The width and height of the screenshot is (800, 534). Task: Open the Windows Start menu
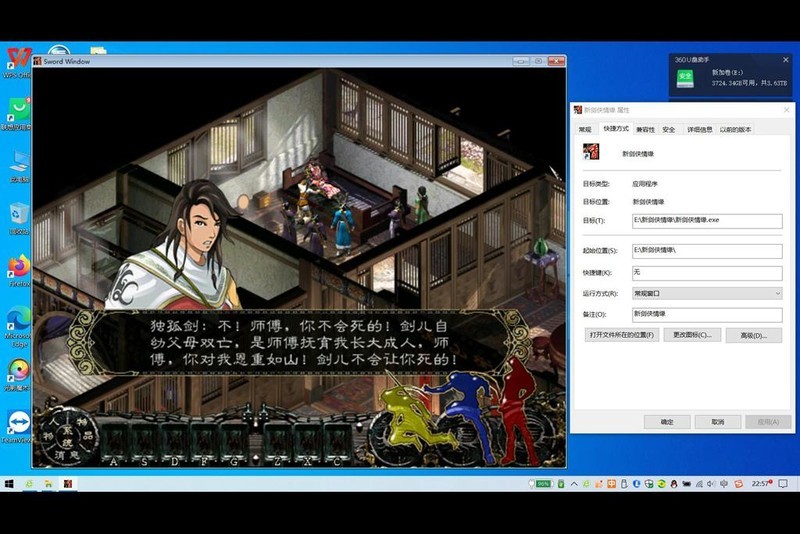click(9, 484)
